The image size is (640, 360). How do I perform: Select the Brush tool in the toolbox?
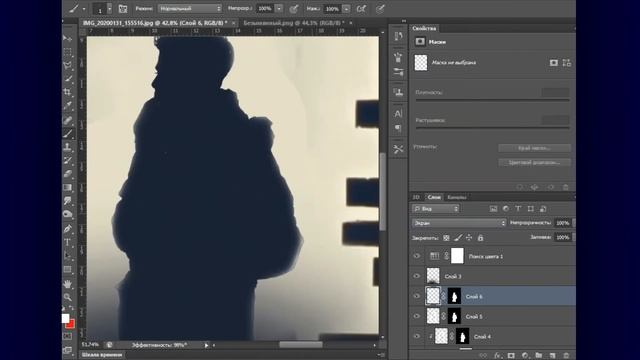tap(67, 133)
